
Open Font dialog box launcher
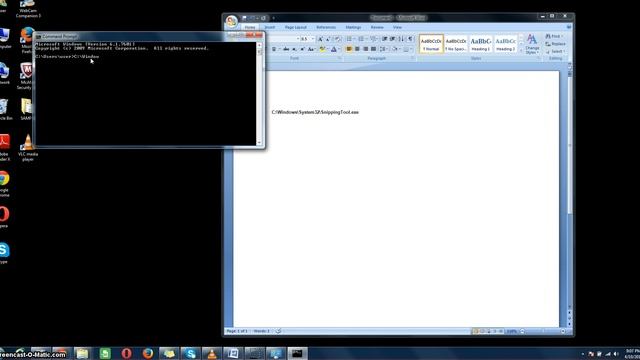[339, 58]
